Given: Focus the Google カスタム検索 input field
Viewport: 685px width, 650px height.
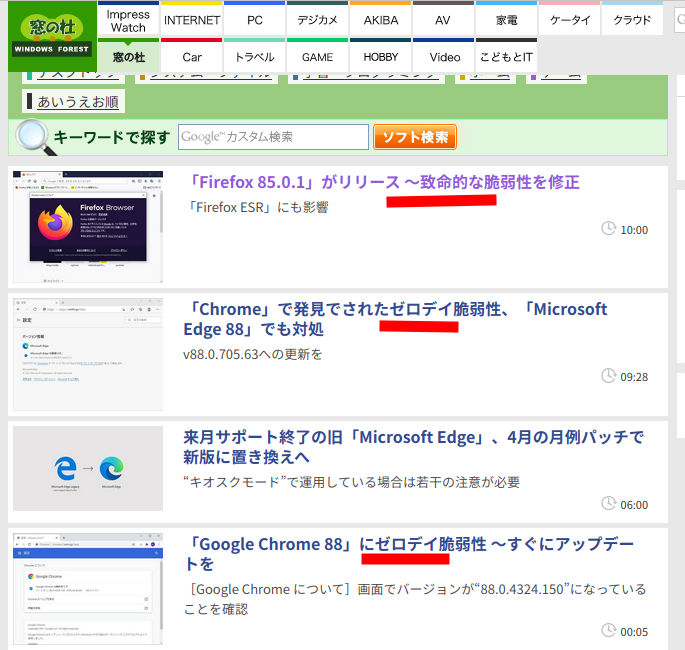Looking at the screenshot, I should [273, 137].
